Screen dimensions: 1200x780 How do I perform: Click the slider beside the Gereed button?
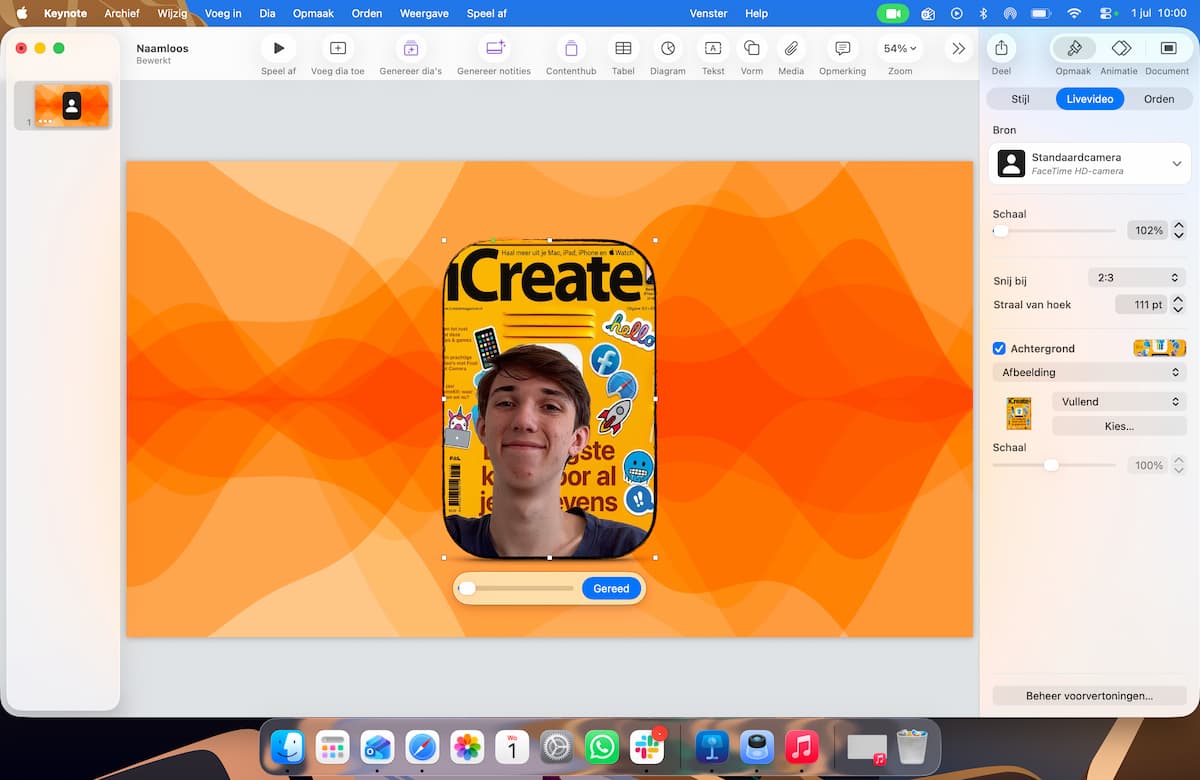click(516, 588)
